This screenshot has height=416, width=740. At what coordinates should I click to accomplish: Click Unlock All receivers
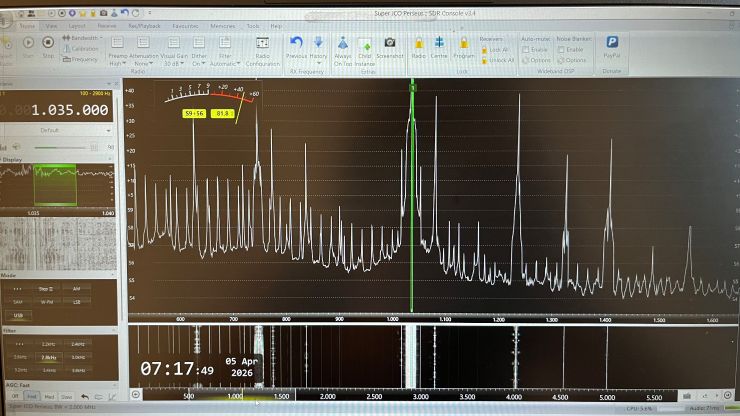click(x=499, y=59)
